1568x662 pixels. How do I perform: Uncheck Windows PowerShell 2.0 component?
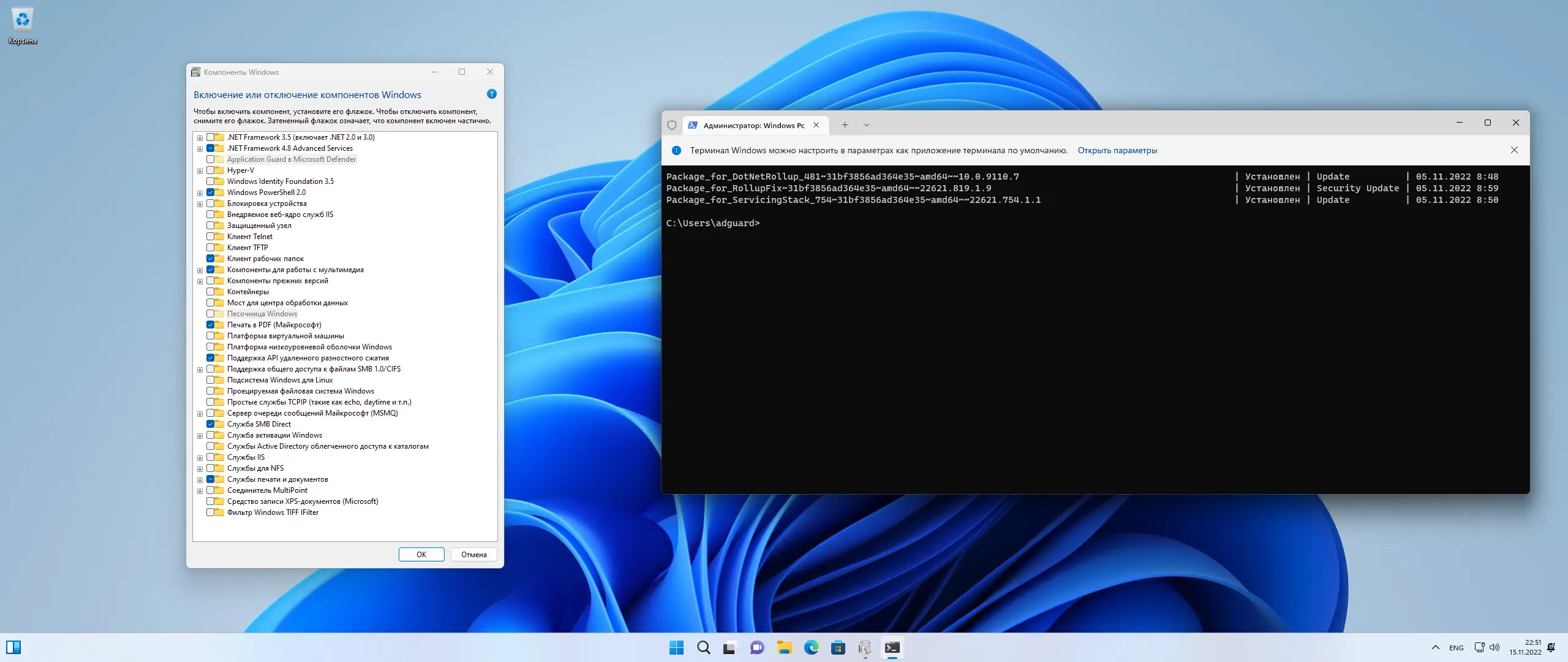tap(211, 192)
